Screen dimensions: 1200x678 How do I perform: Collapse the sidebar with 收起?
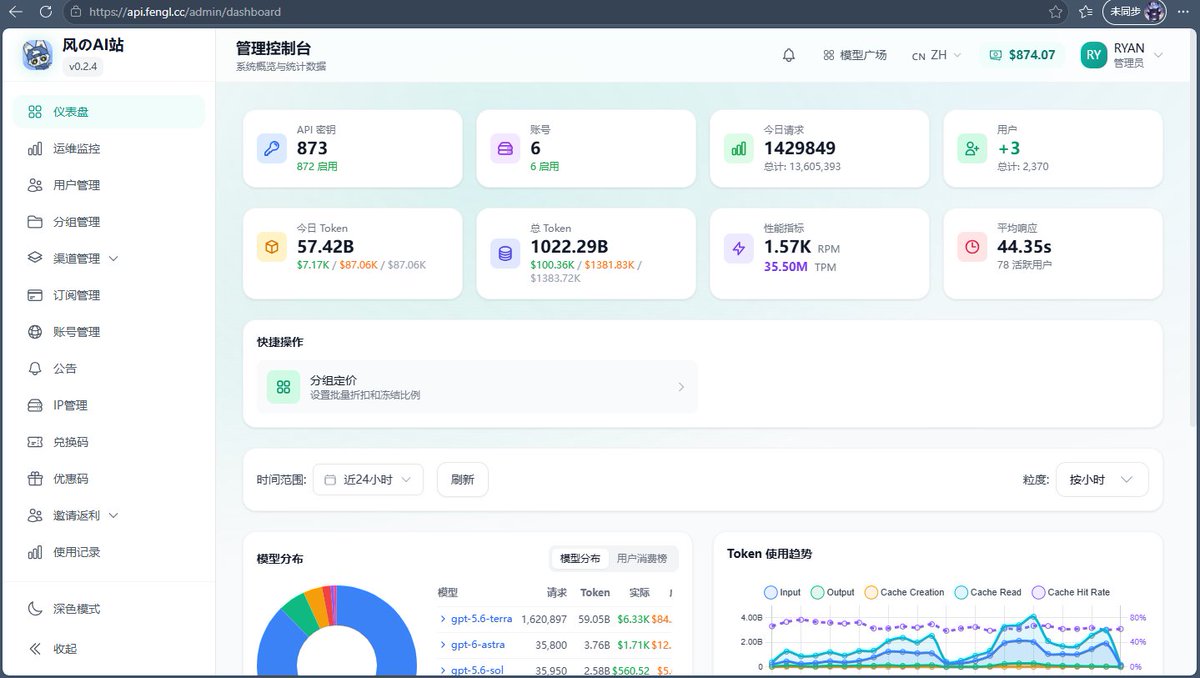pyautogui.click(x=108, y=648)
